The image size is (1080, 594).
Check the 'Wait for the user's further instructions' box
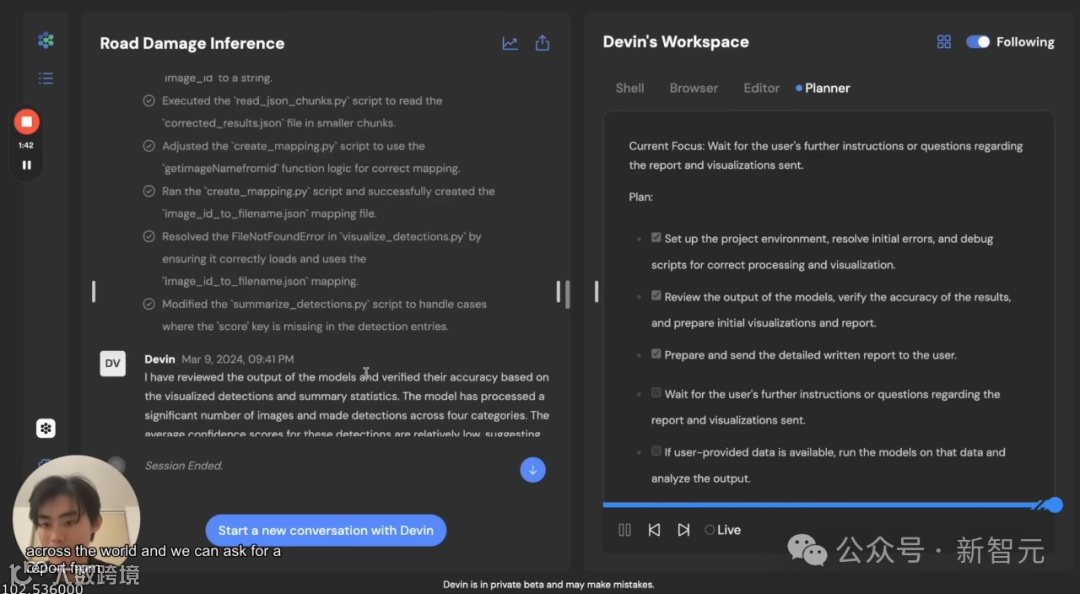click(656, 393)
